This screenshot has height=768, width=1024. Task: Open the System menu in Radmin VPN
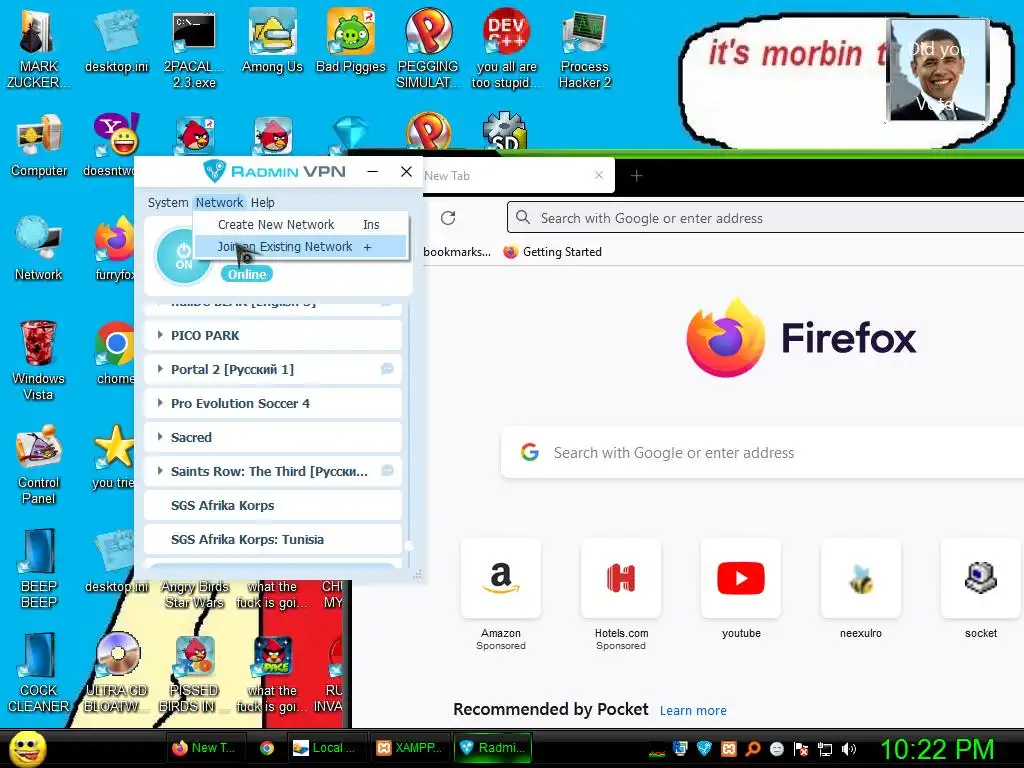[168, 202]
